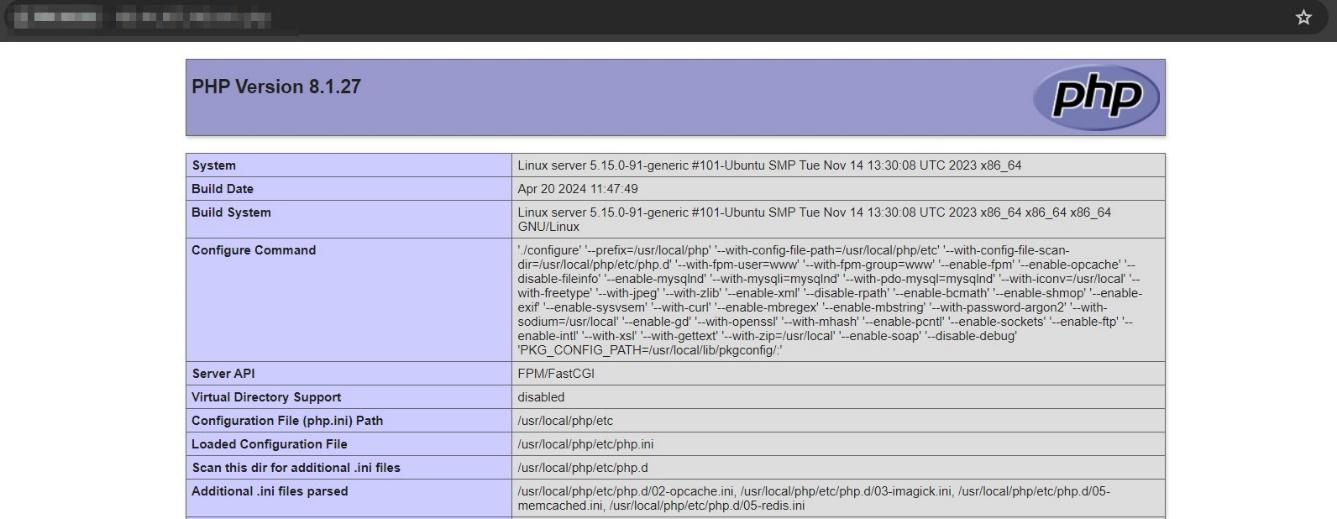The image size is (1337, 519).
Task: Select the Build Date row label
Action: [x=223, y=189]
